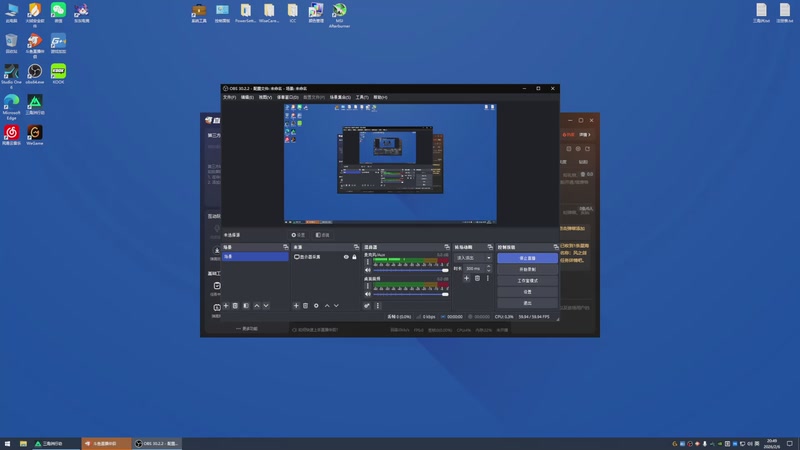800x450 pixels.
Task: Toggle eye visibility of display capture source
Action: click(x=346, y=257)
